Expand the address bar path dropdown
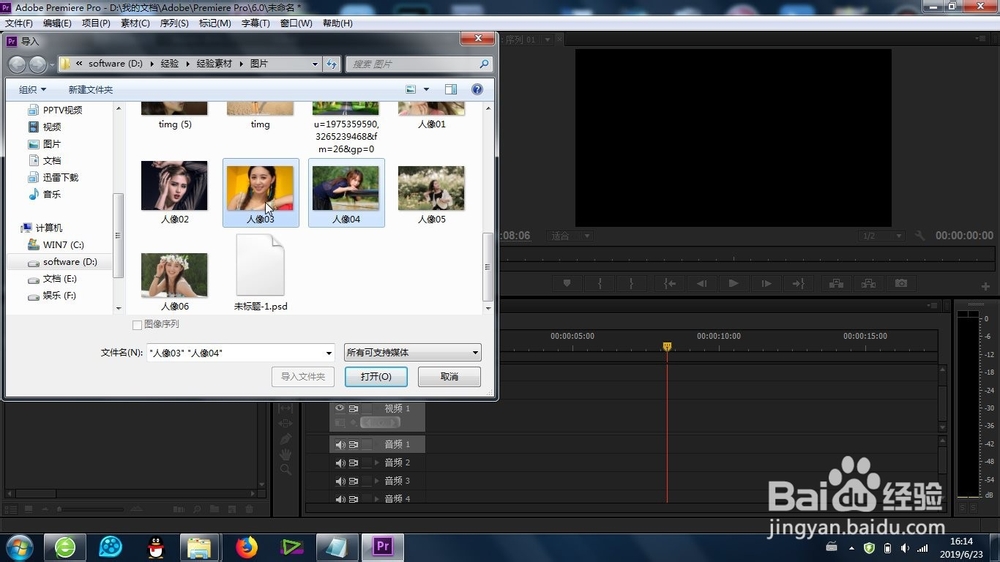The width and height of the screenshot is (1000, 562). [x=314, y=64]
